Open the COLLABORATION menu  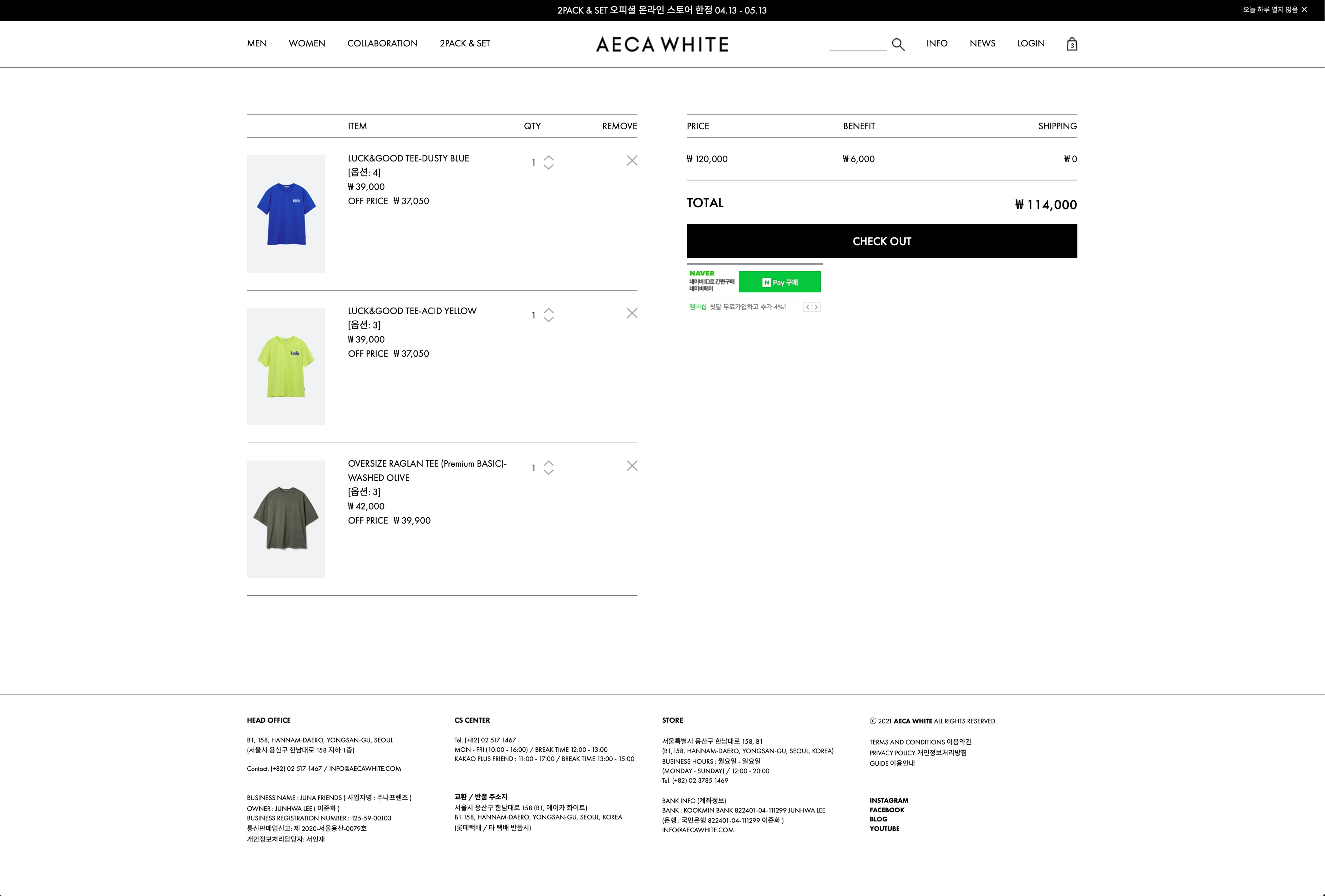pyautogui.click(x=382, y=43)
